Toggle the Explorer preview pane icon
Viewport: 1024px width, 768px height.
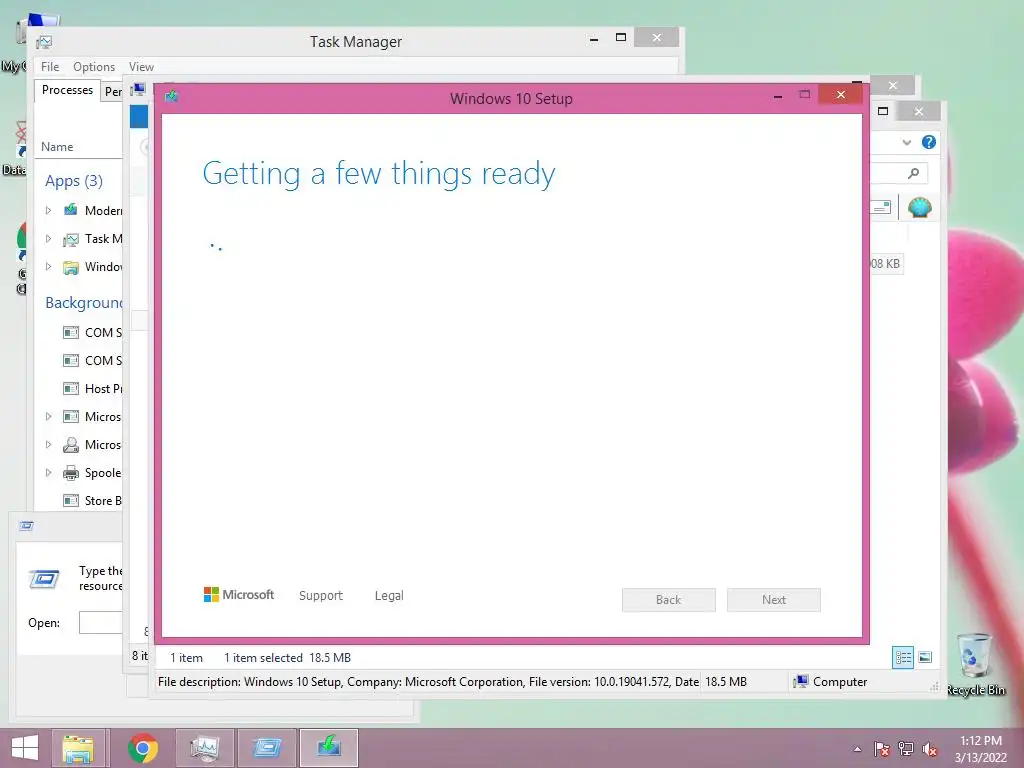coord(882,207)
